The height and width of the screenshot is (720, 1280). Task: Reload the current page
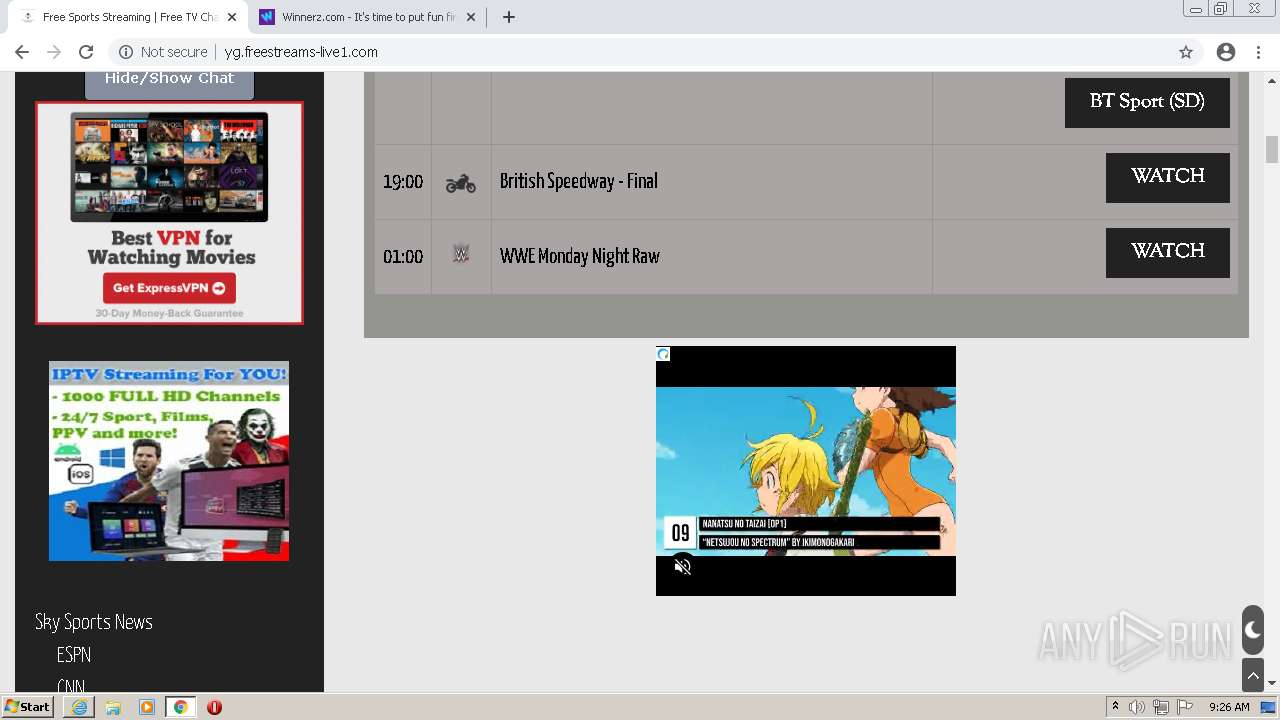(86, 52)
